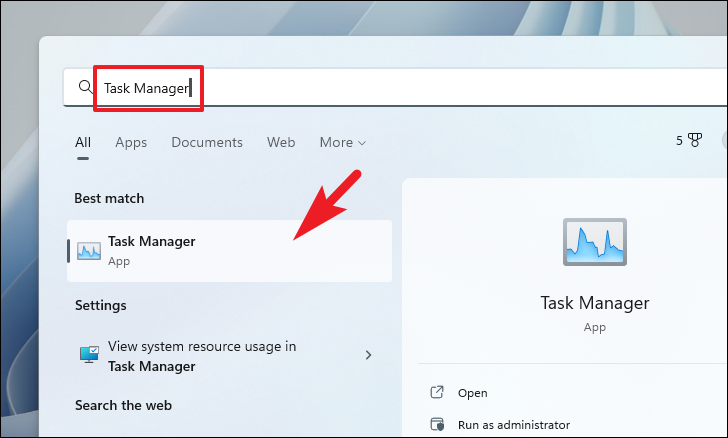The height and width of the screenshot is (438, 728).
Task: Click the Search the web heading
Action: 124,405
